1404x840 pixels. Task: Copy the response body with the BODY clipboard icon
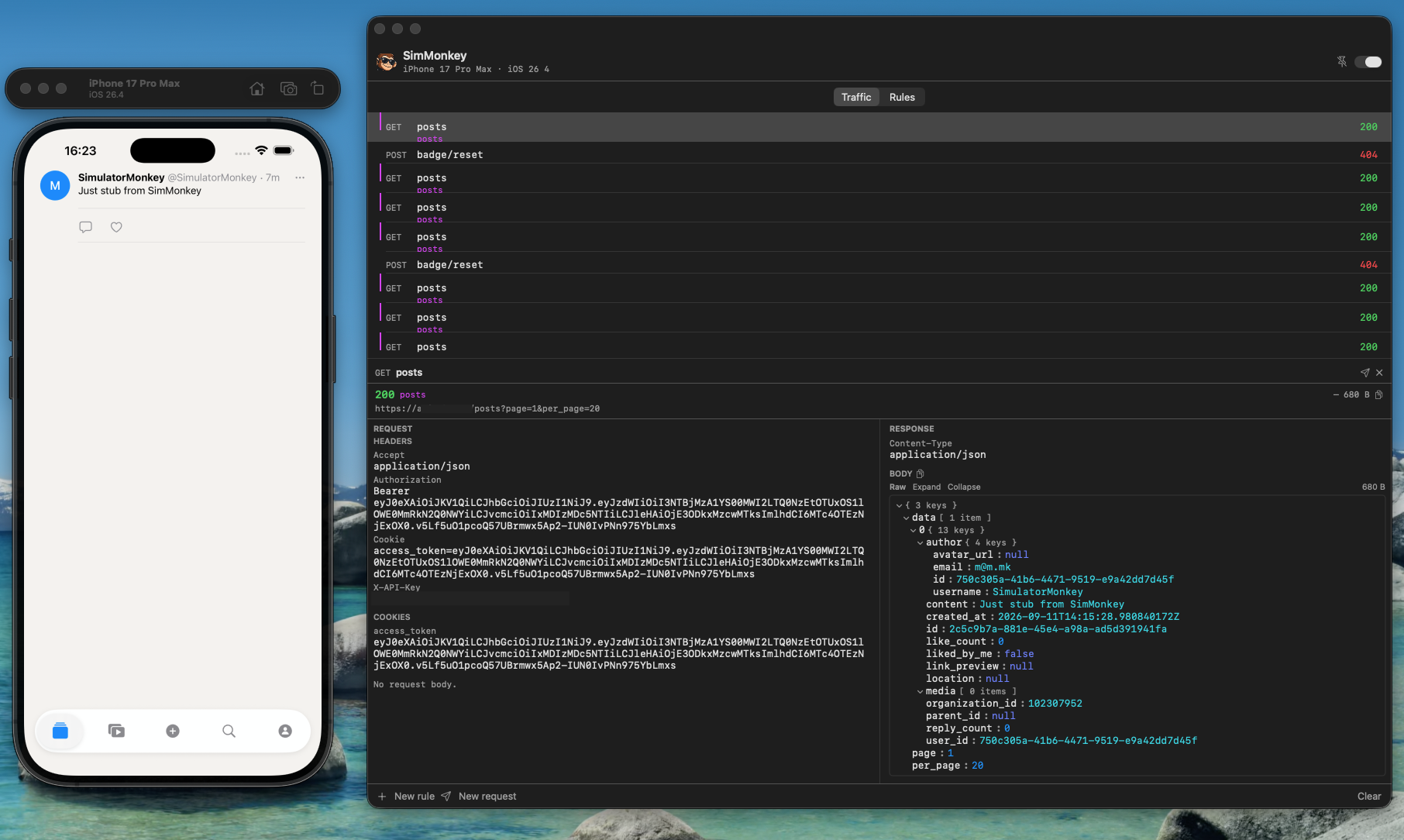click(921, 473)
